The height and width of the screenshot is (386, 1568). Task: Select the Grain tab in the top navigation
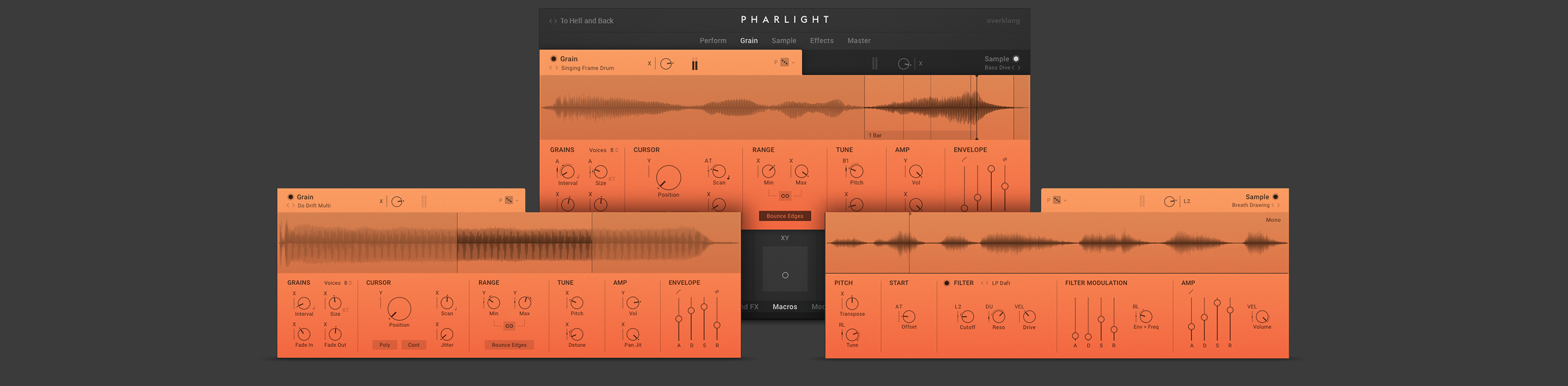(x=749, y=41)
